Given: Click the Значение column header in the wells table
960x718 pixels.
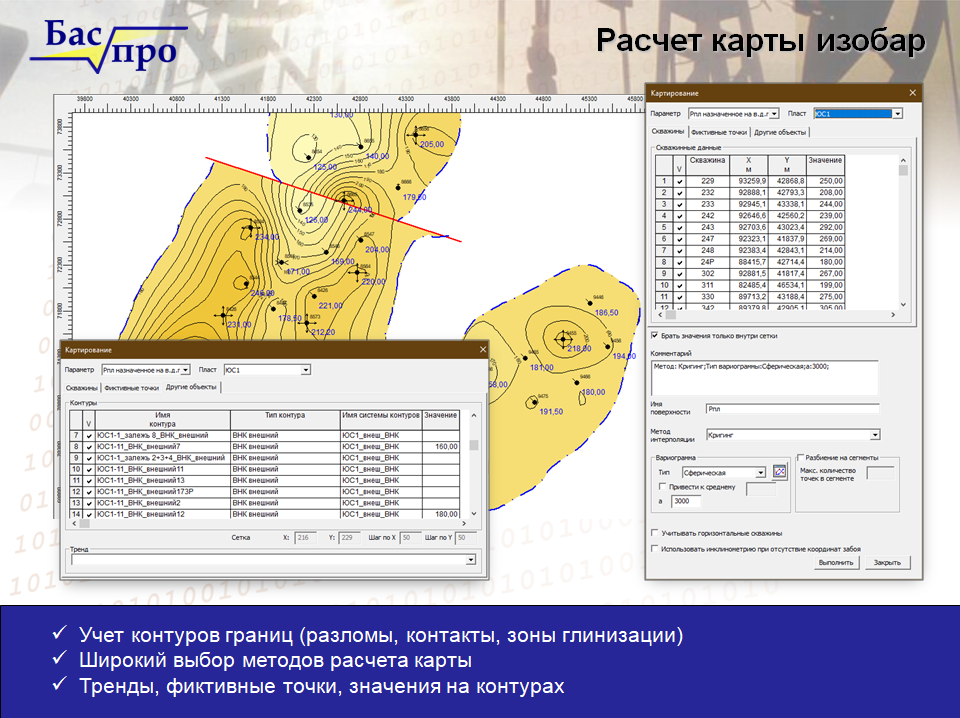Looking at the screenshot, I should (x=825, y=165).
